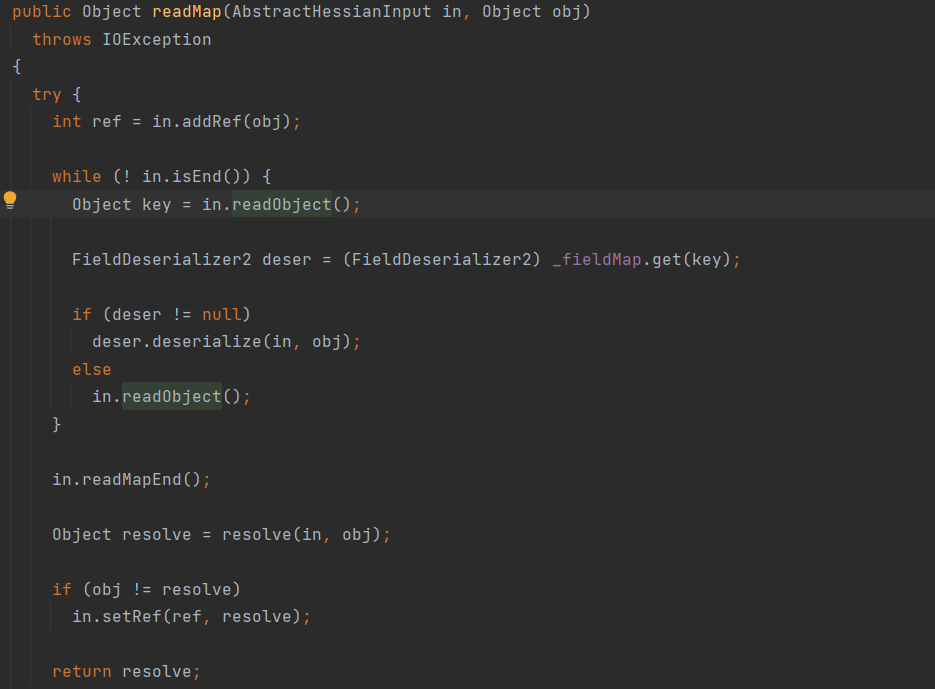Image resolution: width=935 pixels, height=689 pixels.
Task: Click readObject on the Object key line
Action: (281, 204)
